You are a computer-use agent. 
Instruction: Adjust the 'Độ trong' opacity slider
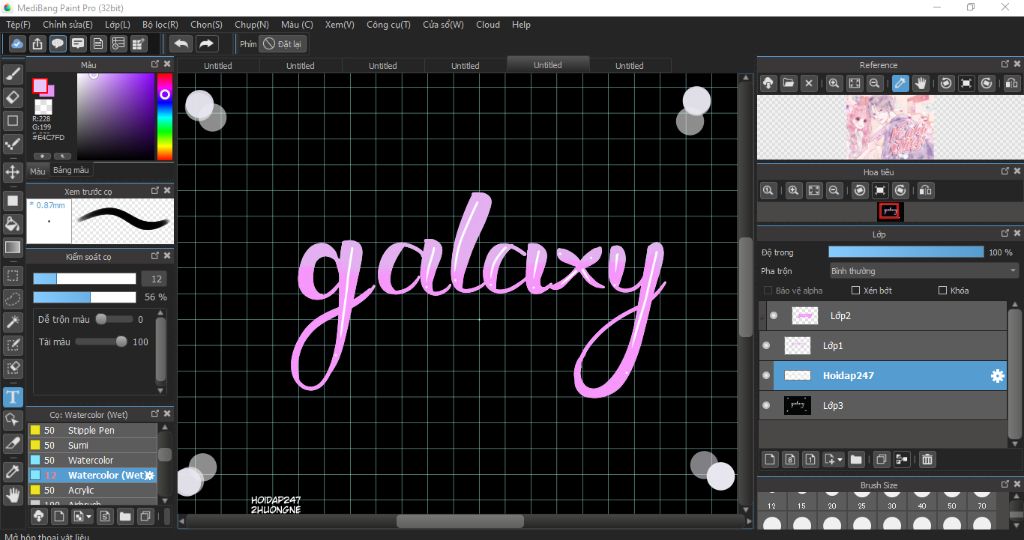click(906, 252)
